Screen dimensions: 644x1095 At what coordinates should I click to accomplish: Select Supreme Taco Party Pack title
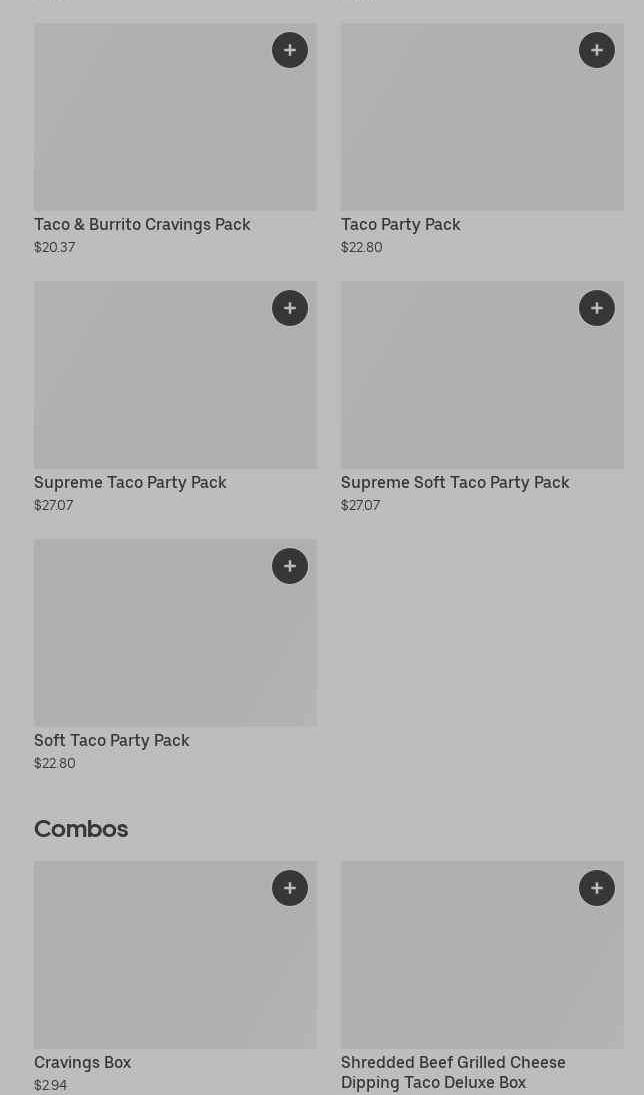130,482
